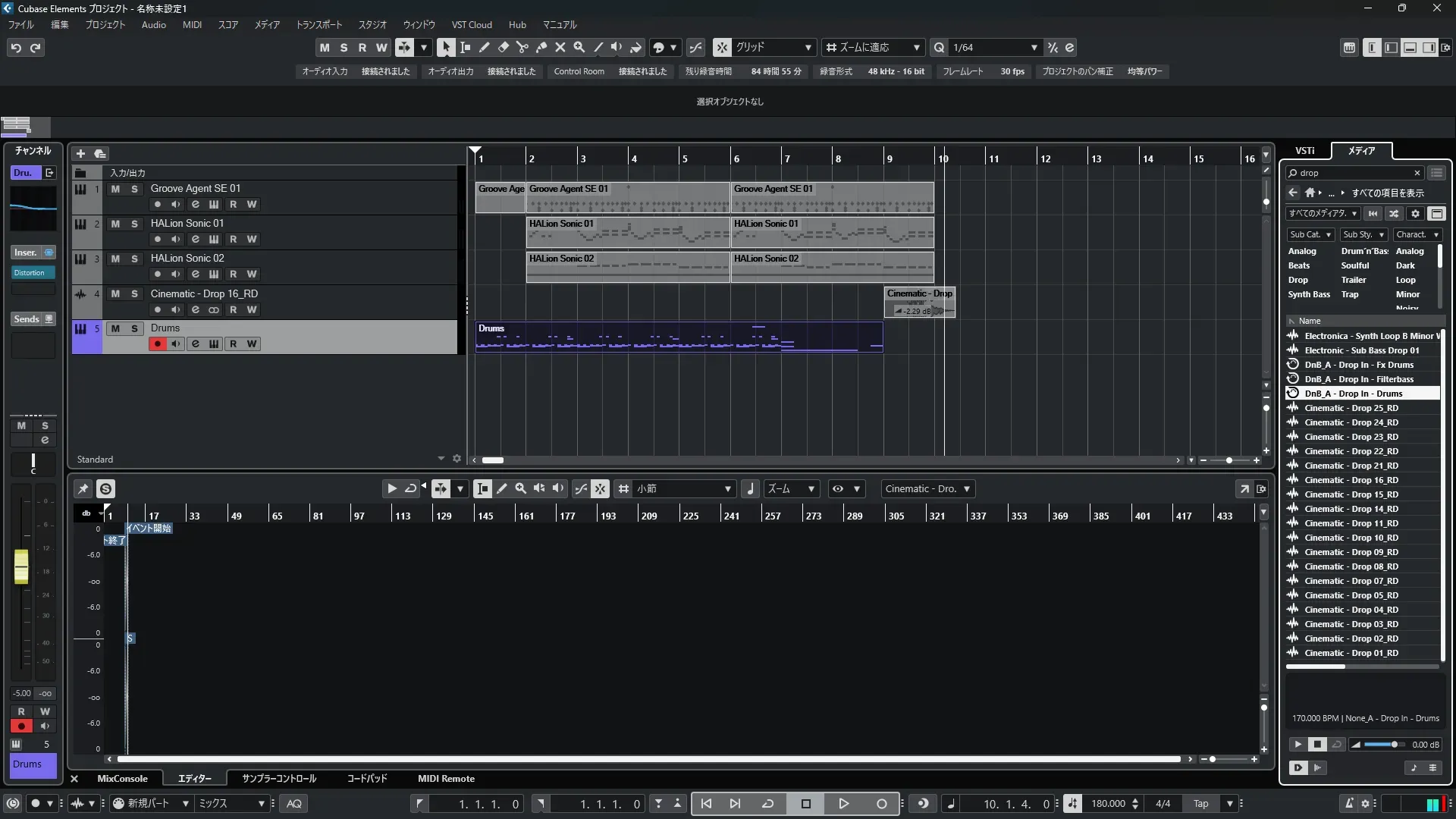The height and width of the screenshot is (819, 1456).
Task: Solo the HALion Sonic 02 track
Action: coord(134,259)
